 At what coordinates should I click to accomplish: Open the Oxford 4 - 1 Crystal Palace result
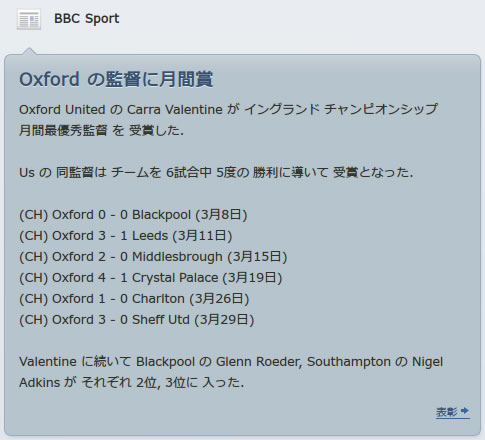pos(151,278)
